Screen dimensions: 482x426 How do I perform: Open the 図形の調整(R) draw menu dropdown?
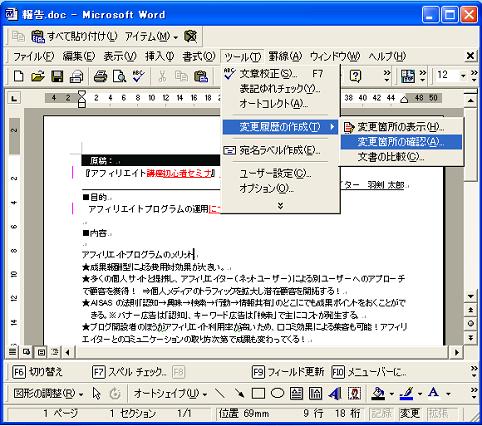coord(48,394)
